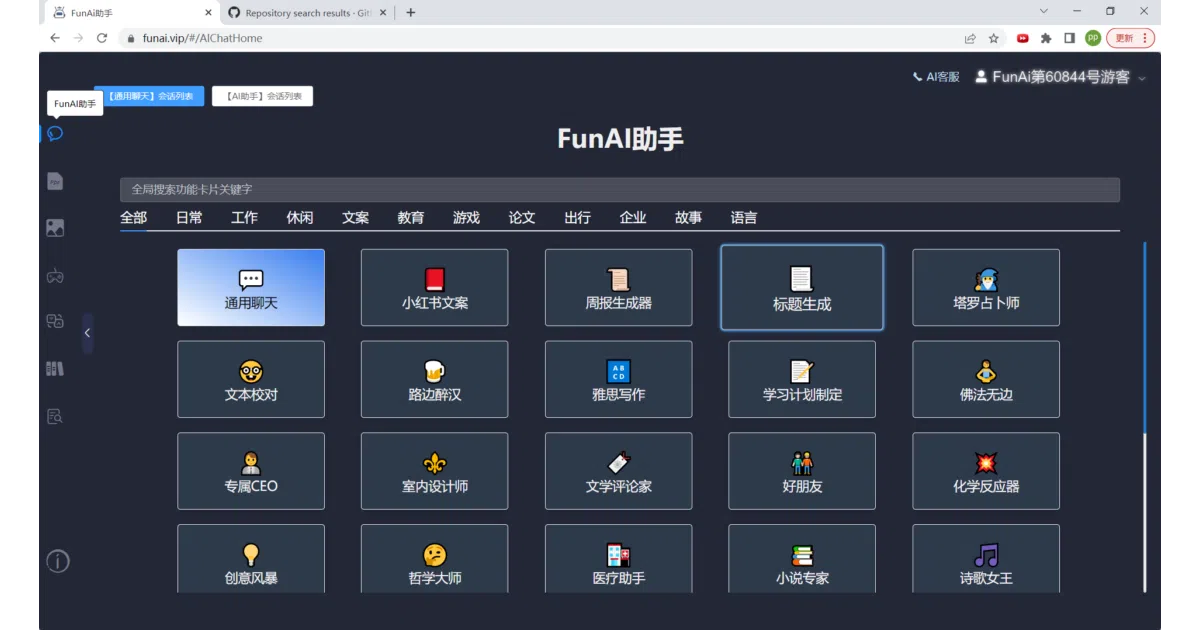Open the 化学反应器 card
This screenshot has width=1200, height=630.
986,471
